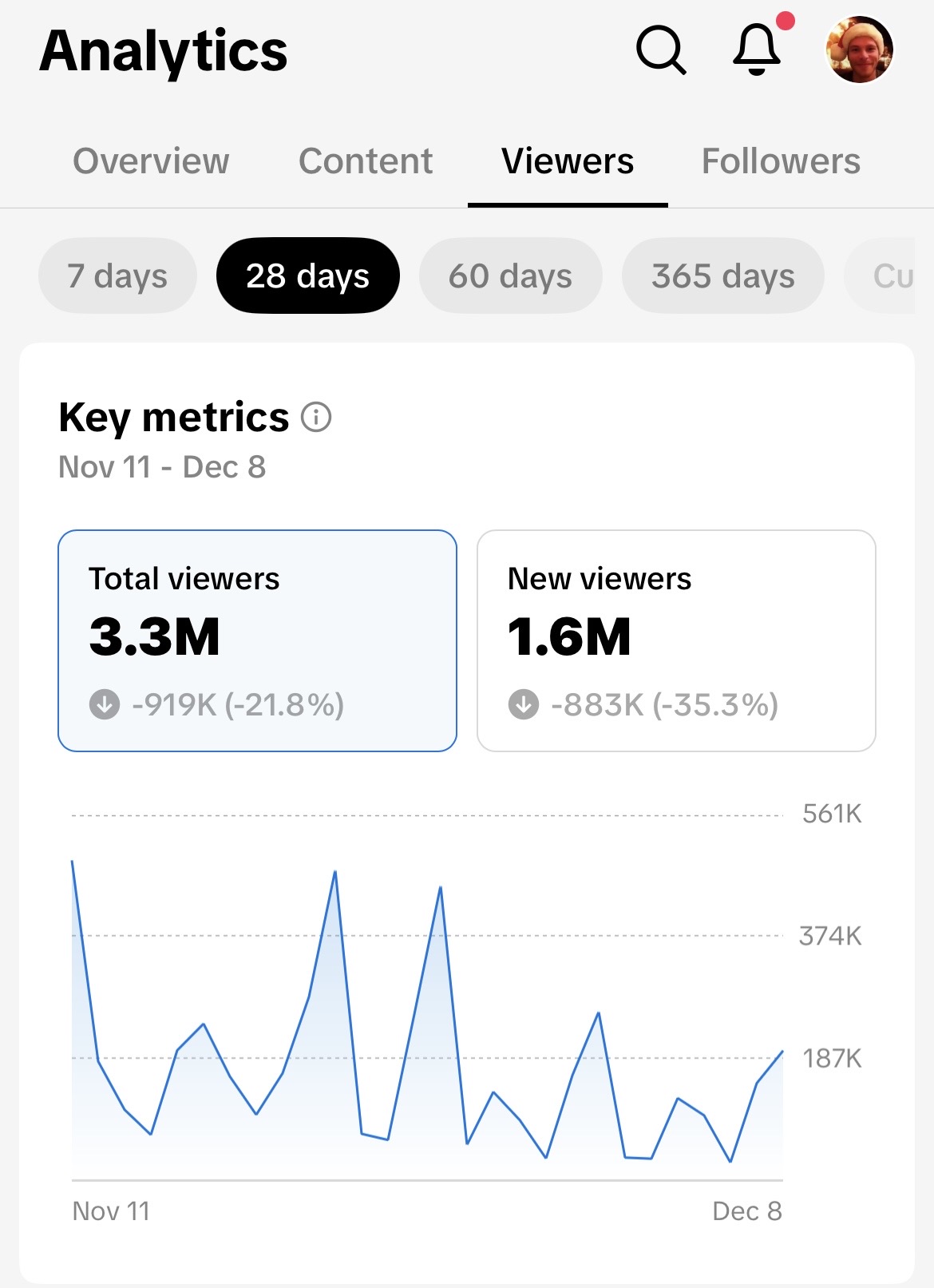Choose the 365 days range chip
This screenshot has width=934, height=1288.
click(722, 276)
